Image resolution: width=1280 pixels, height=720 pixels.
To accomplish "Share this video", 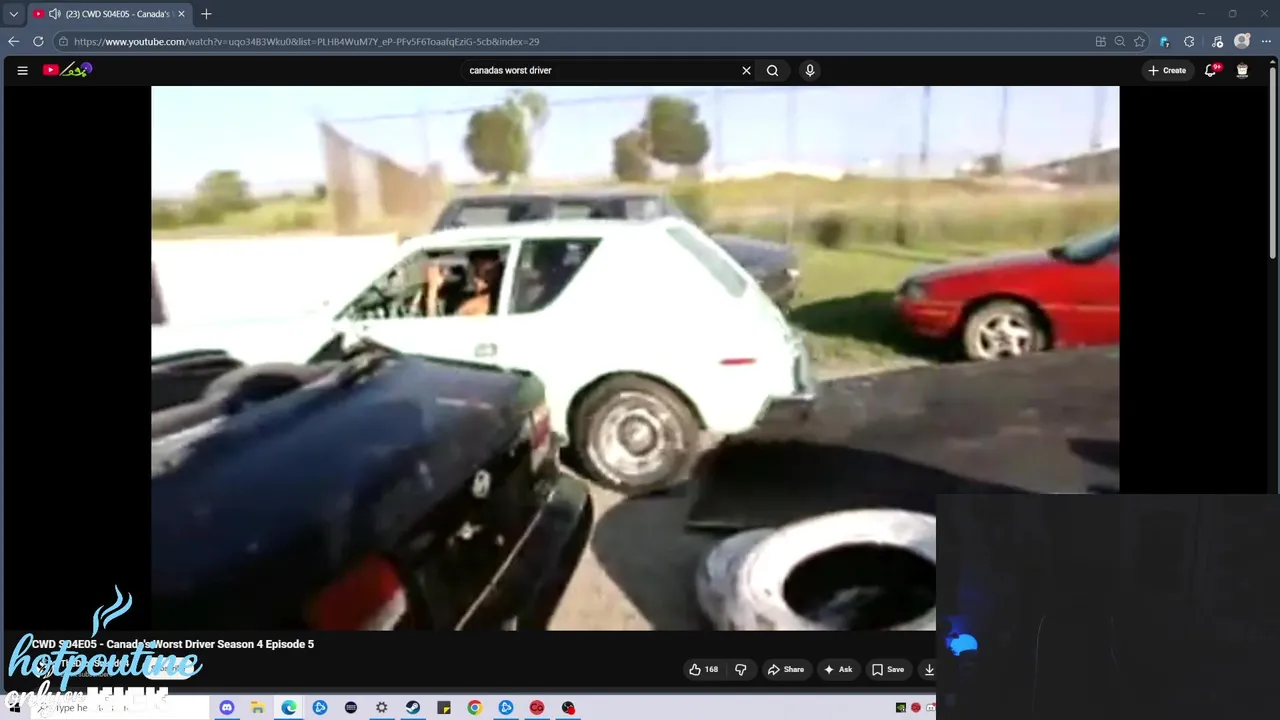I will (785, 670).
